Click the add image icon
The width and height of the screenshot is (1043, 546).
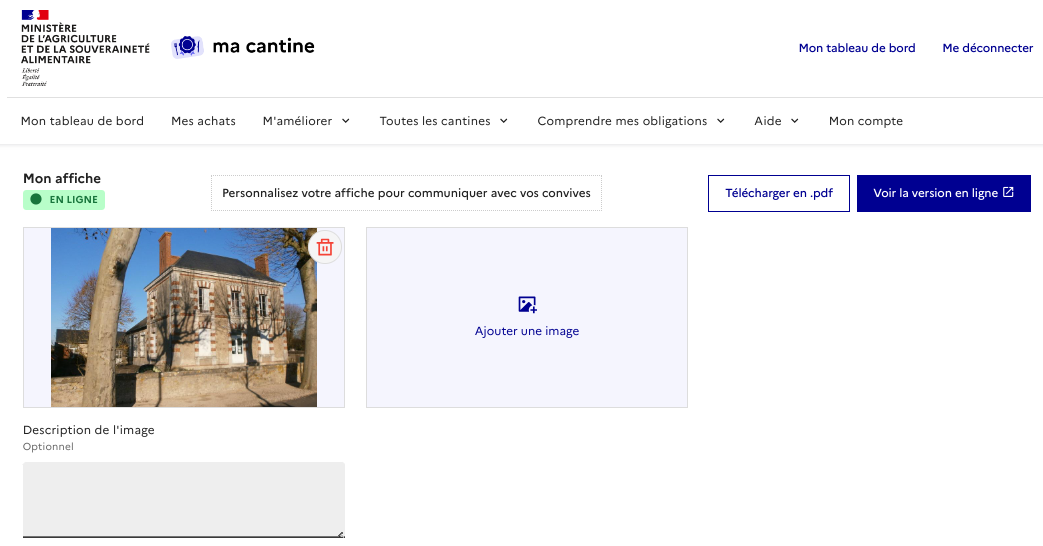[x=527, y=305]
